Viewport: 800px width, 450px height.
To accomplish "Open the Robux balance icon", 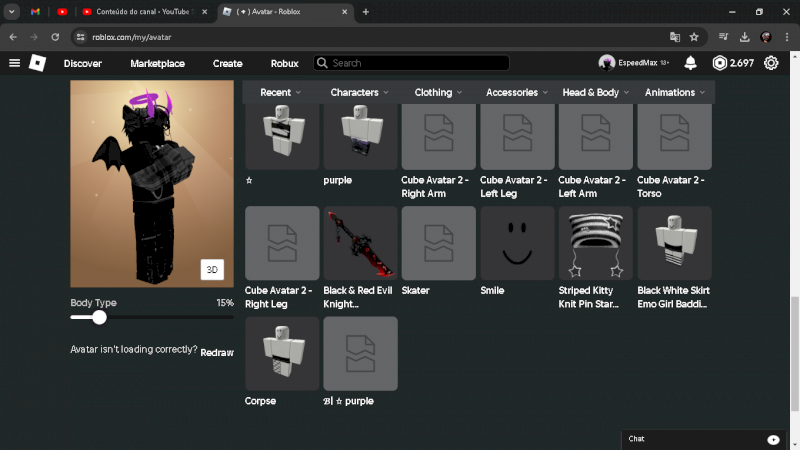I will tap(719, 63).
